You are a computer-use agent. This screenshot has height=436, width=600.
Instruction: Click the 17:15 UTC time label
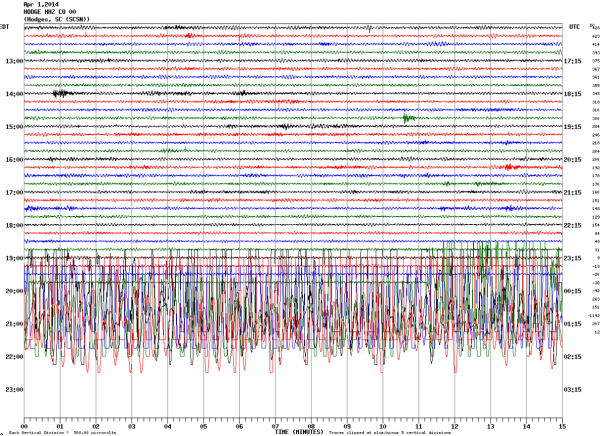[x=575, y=62]
